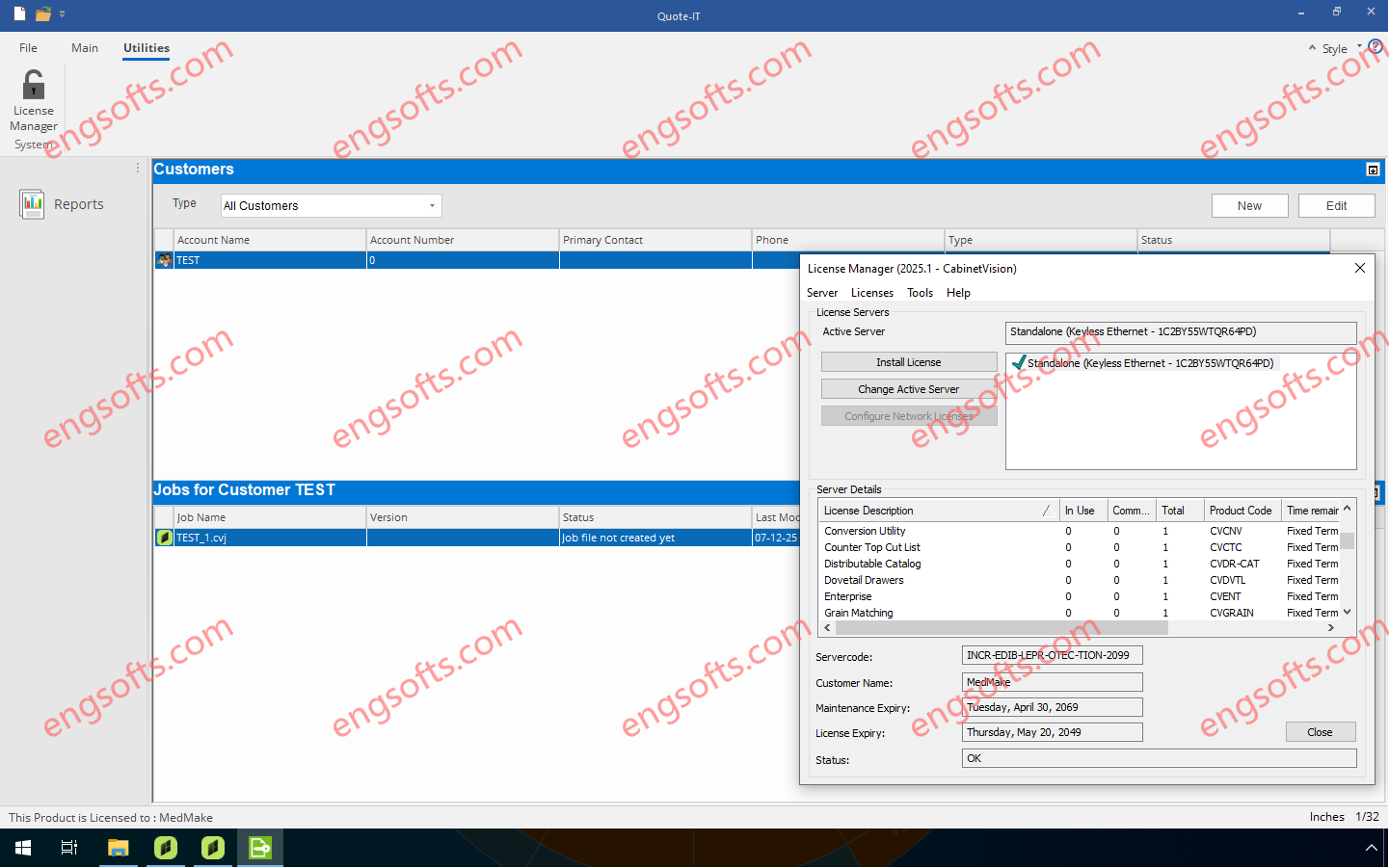Open Task View on the taskbar
The image size is (1389, 868).
coord(69,848)
